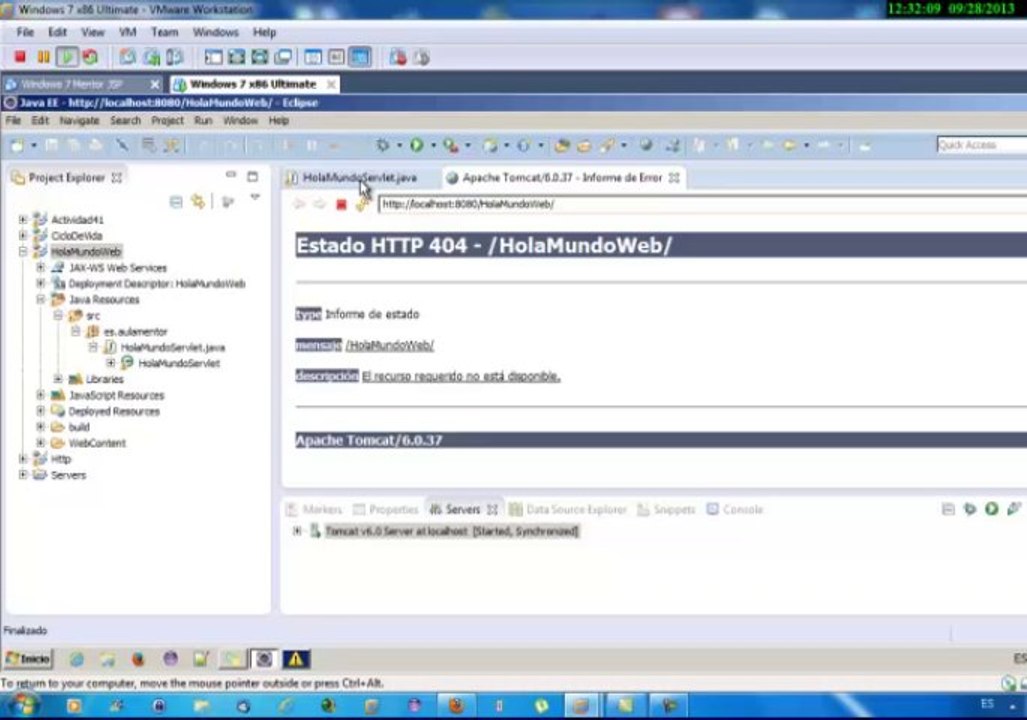The image size is (1027, 720).
Task: Select JavaScript Resources tree item
Action: 117,395
